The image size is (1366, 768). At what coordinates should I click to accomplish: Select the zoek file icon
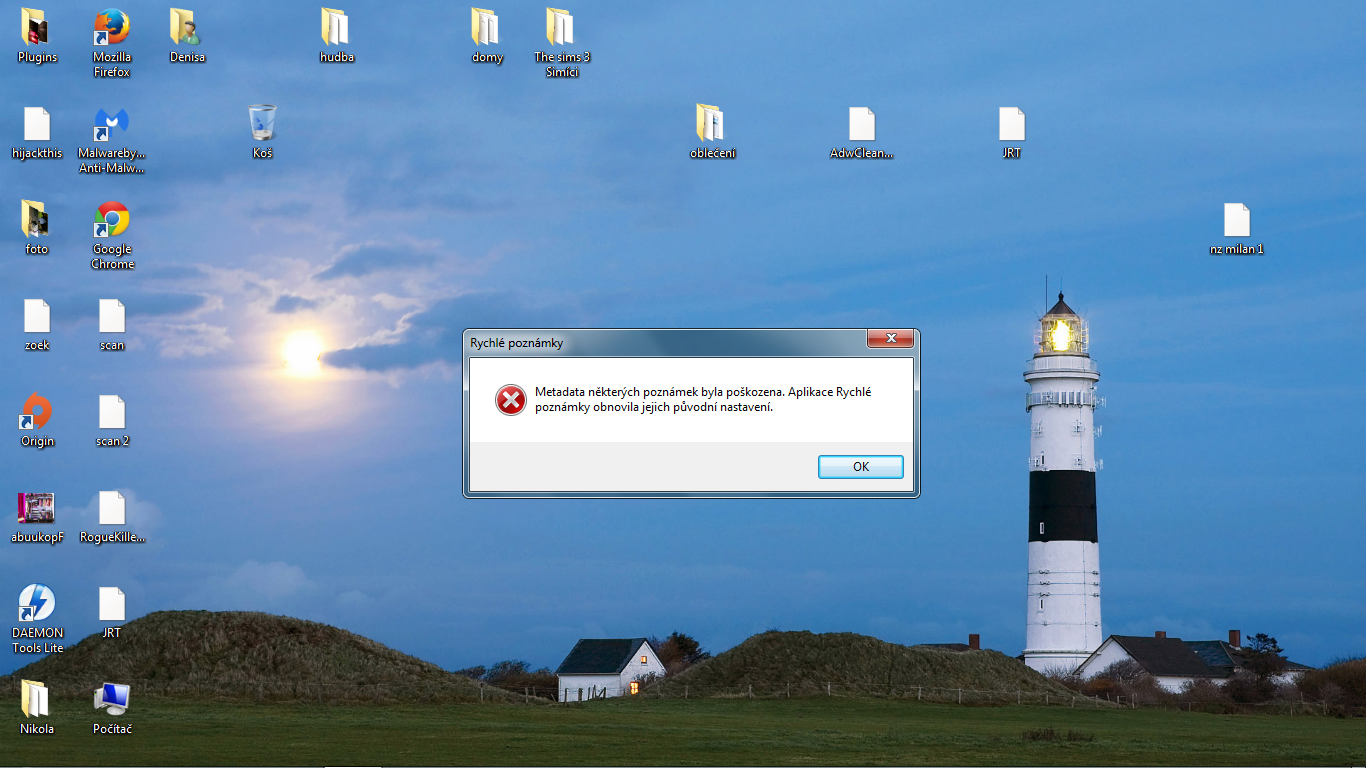pyautogui.click(x=37, y=315)
